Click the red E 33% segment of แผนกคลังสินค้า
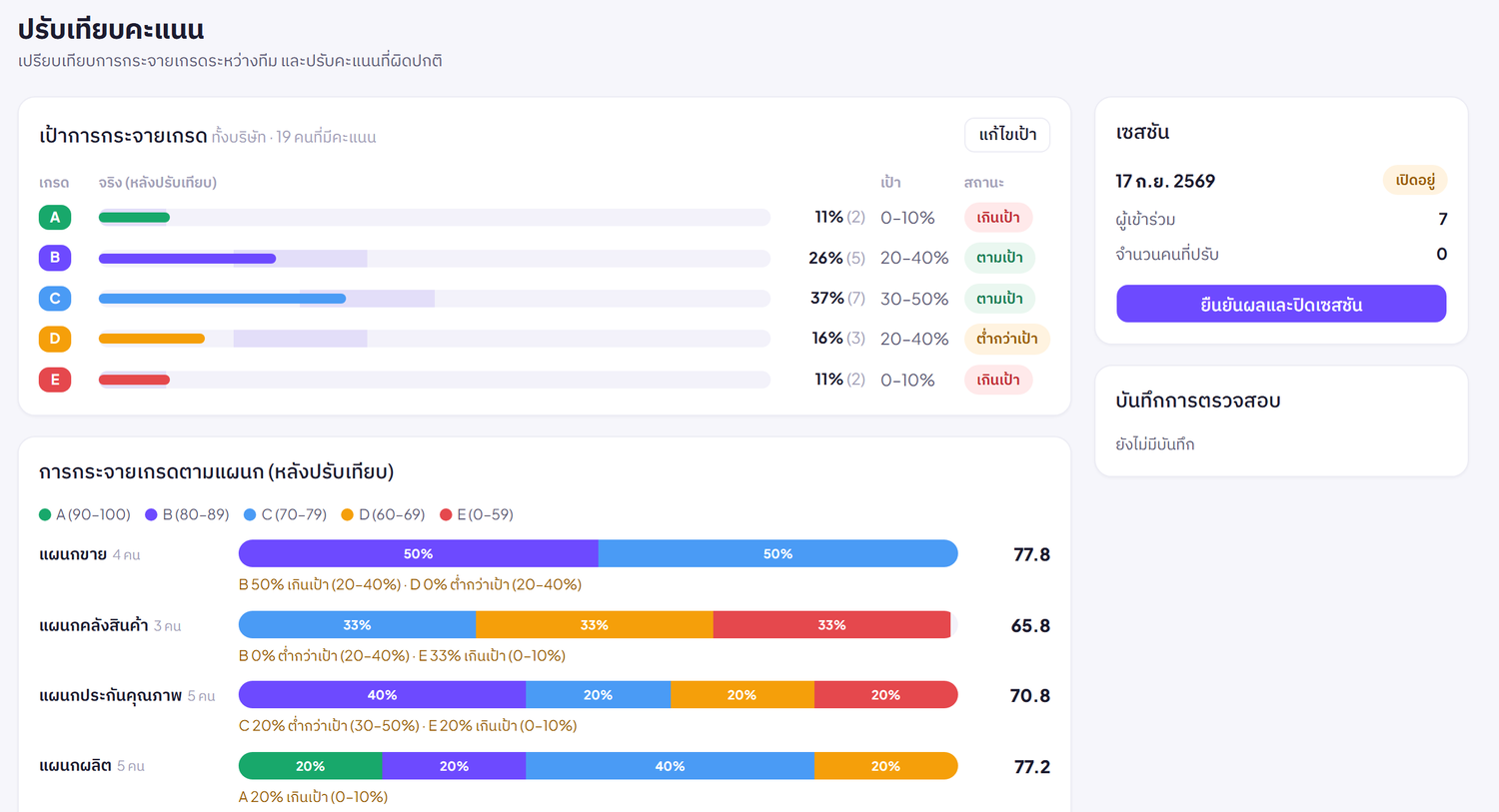 click(x=831, y=625)
